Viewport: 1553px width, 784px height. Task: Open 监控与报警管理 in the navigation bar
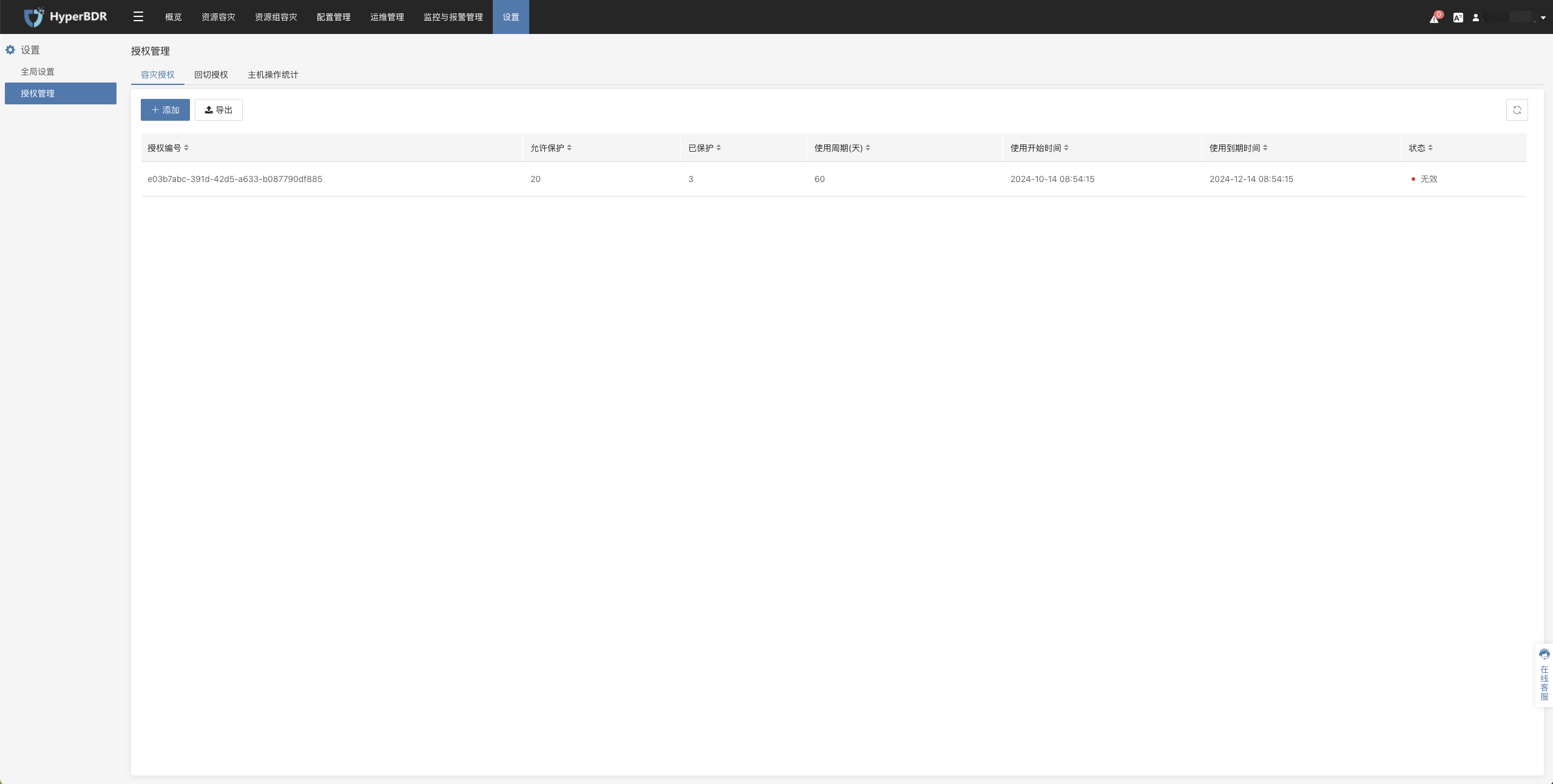[x=453, y=17]
